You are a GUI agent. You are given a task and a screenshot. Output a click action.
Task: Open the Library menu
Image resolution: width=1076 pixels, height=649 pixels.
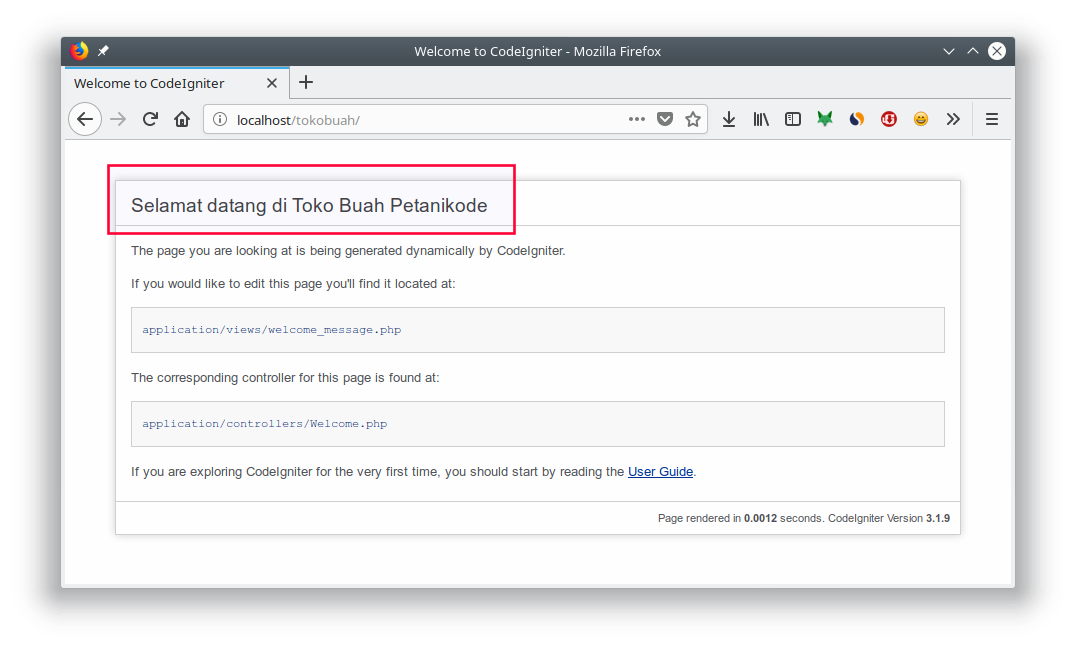761,119
